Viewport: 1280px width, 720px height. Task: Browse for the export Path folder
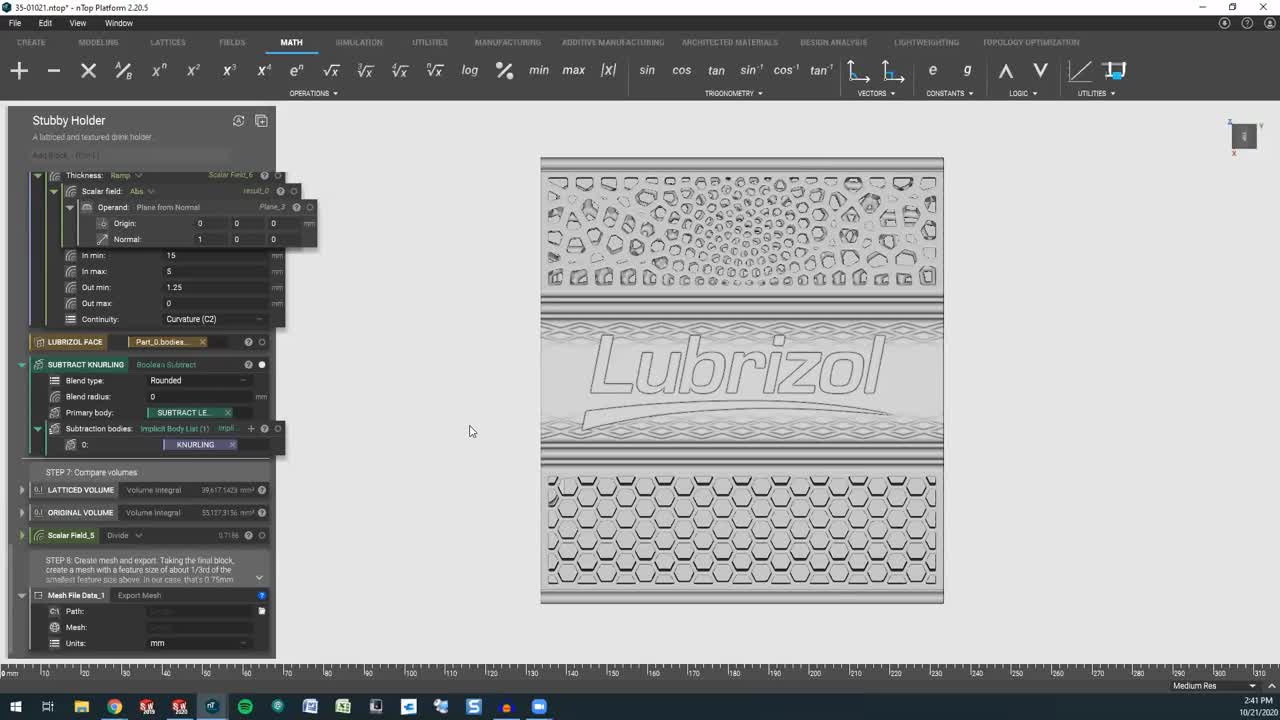(x=262, y=611)
